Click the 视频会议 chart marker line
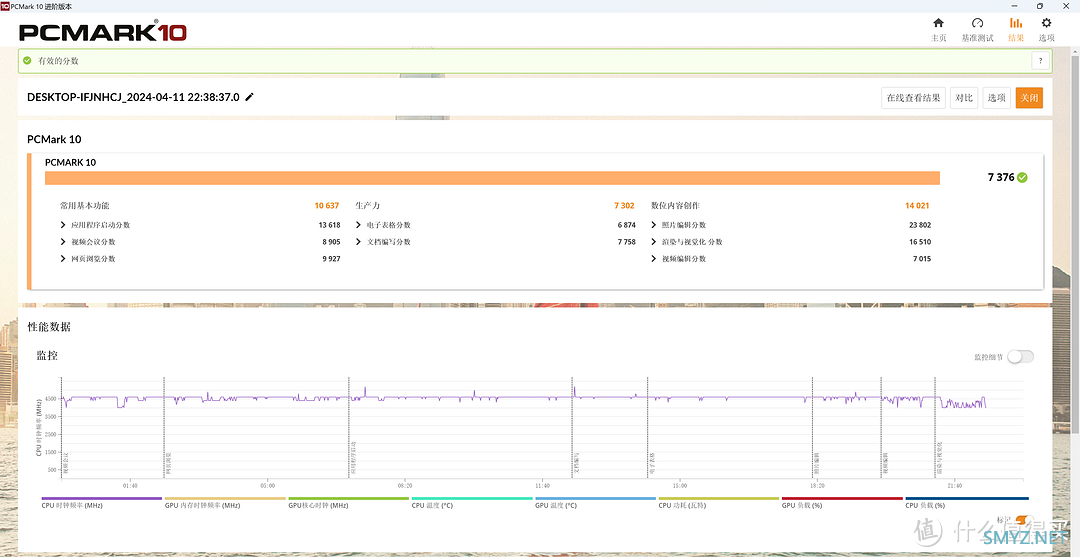This screenshot has width=1080, height=557. [x=61, y=427]
